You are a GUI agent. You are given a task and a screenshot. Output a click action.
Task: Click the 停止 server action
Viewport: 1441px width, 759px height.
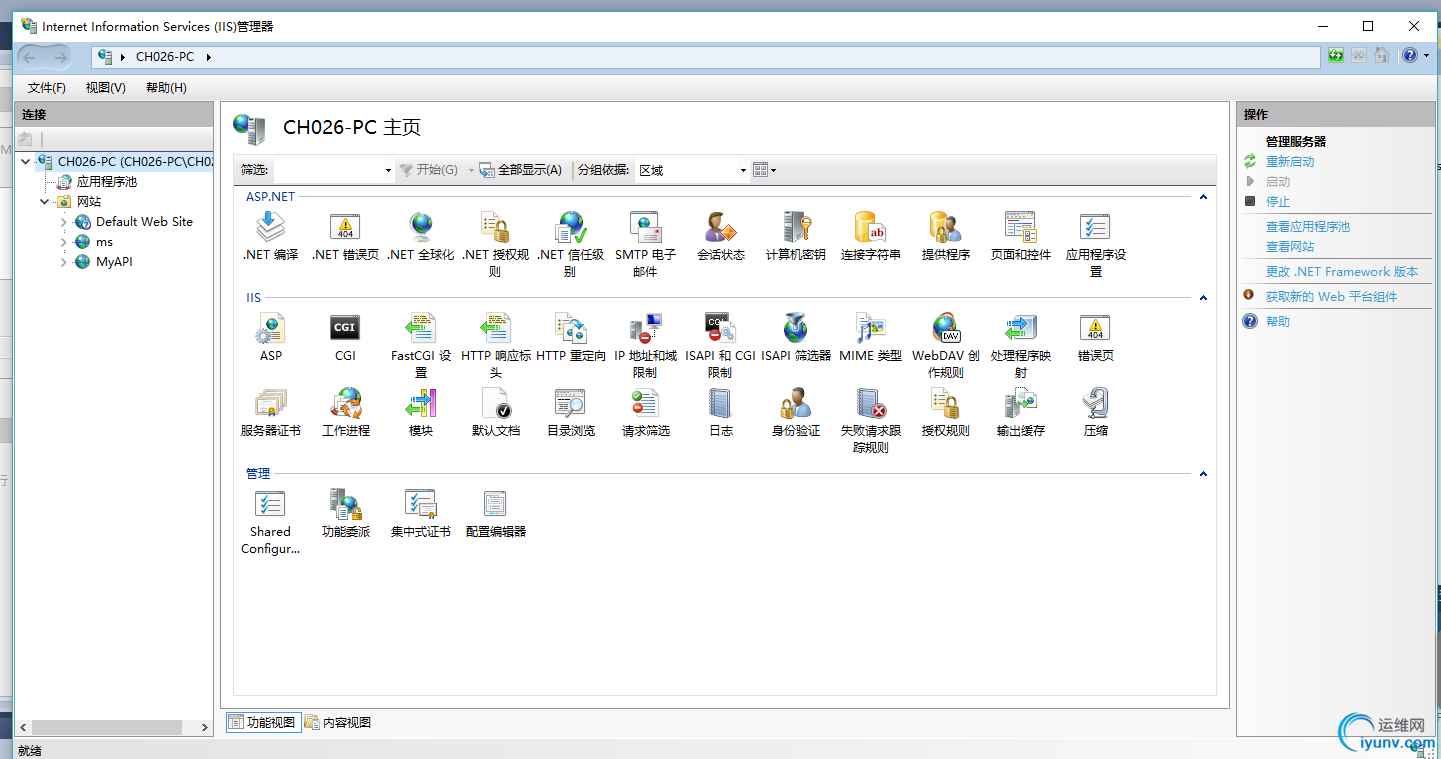(1278, 202)
